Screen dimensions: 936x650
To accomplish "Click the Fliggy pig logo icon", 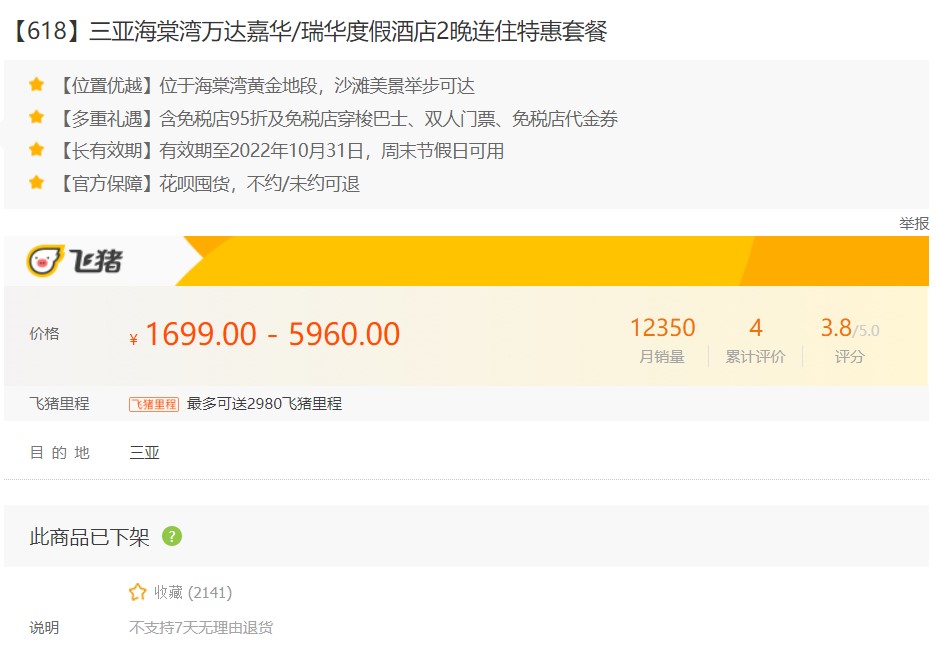I will [45, 261].
